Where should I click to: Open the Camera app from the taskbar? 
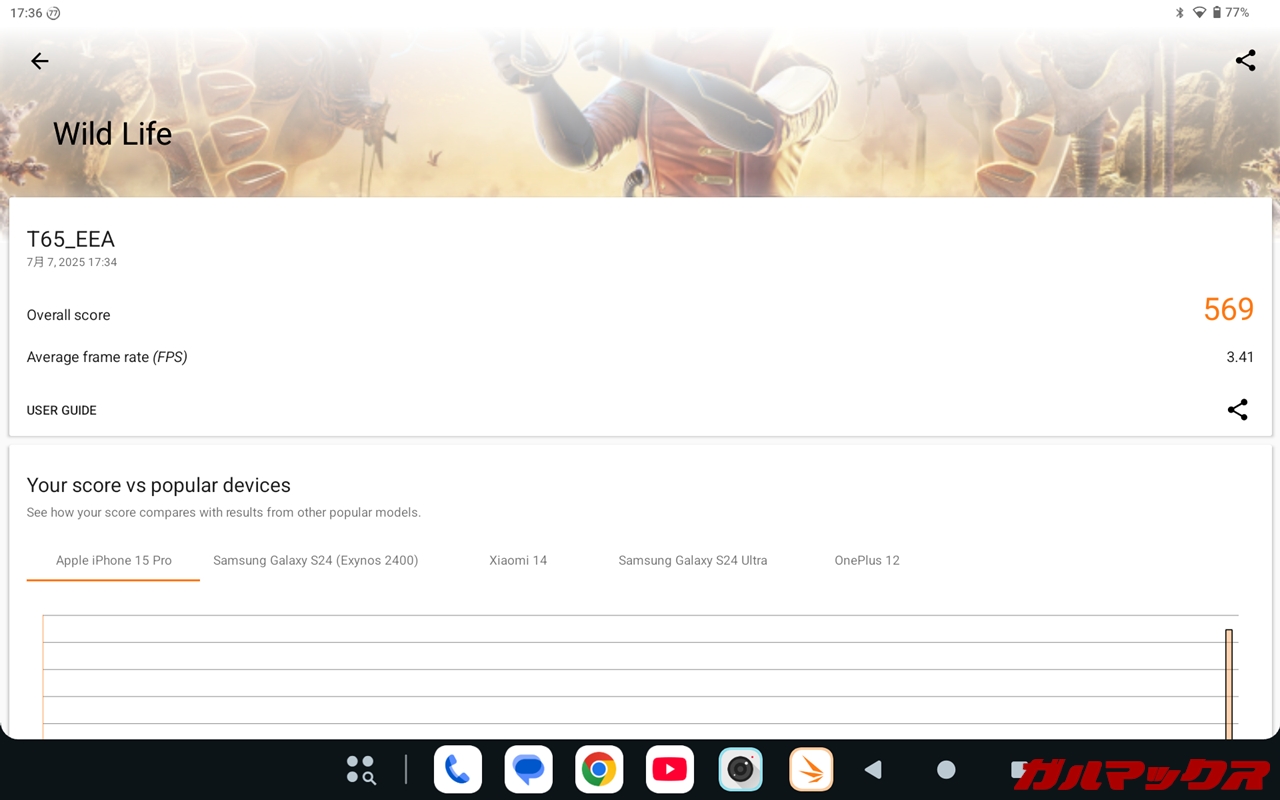tap(740, 770)
